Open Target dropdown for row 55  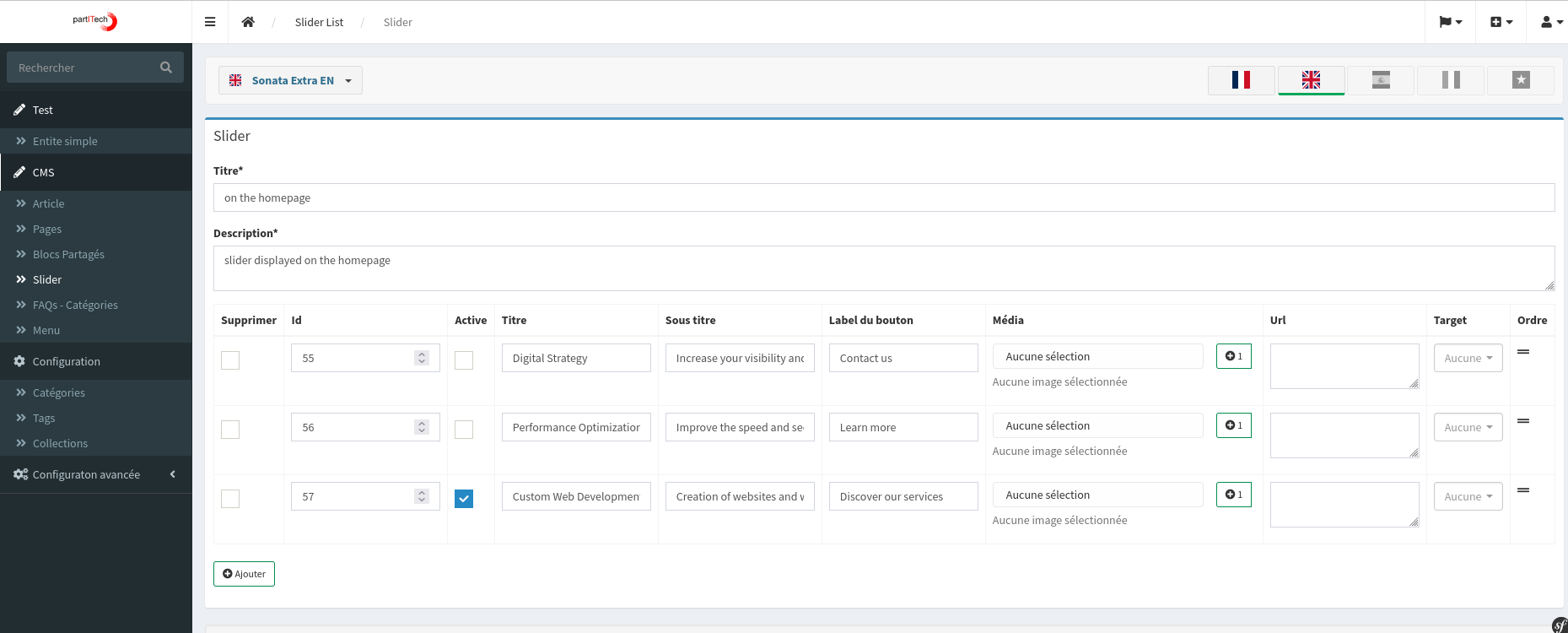pos(1468,358)
